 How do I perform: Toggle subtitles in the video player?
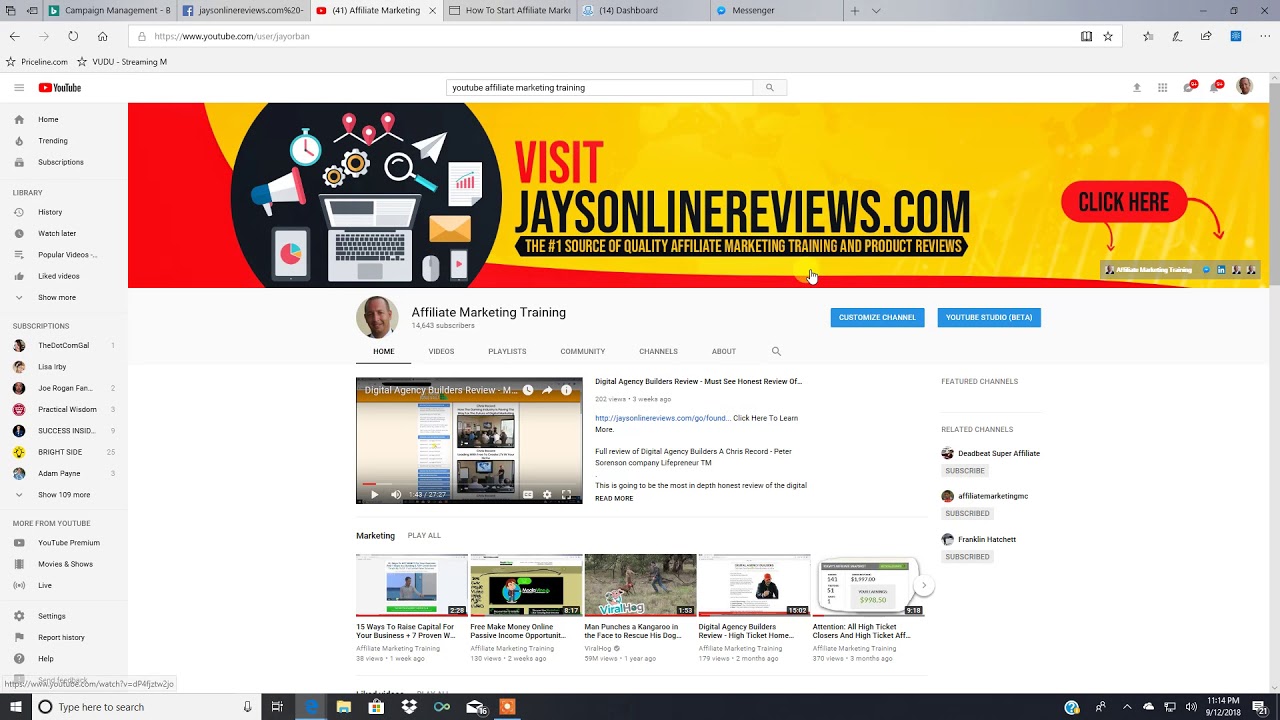click(528, 494)
